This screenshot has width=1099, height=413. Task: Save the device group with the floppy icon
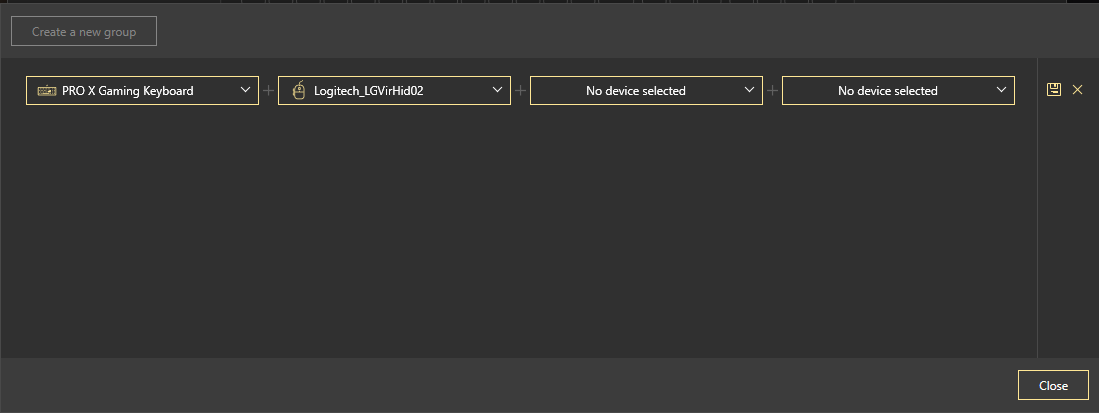click(x=1053, y=90)
